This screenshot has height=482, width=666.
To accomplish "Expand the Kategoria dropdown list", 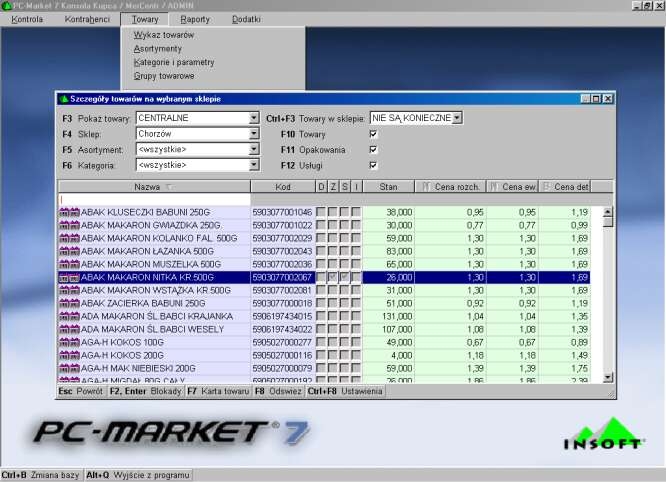I will [x=254, y=165].
